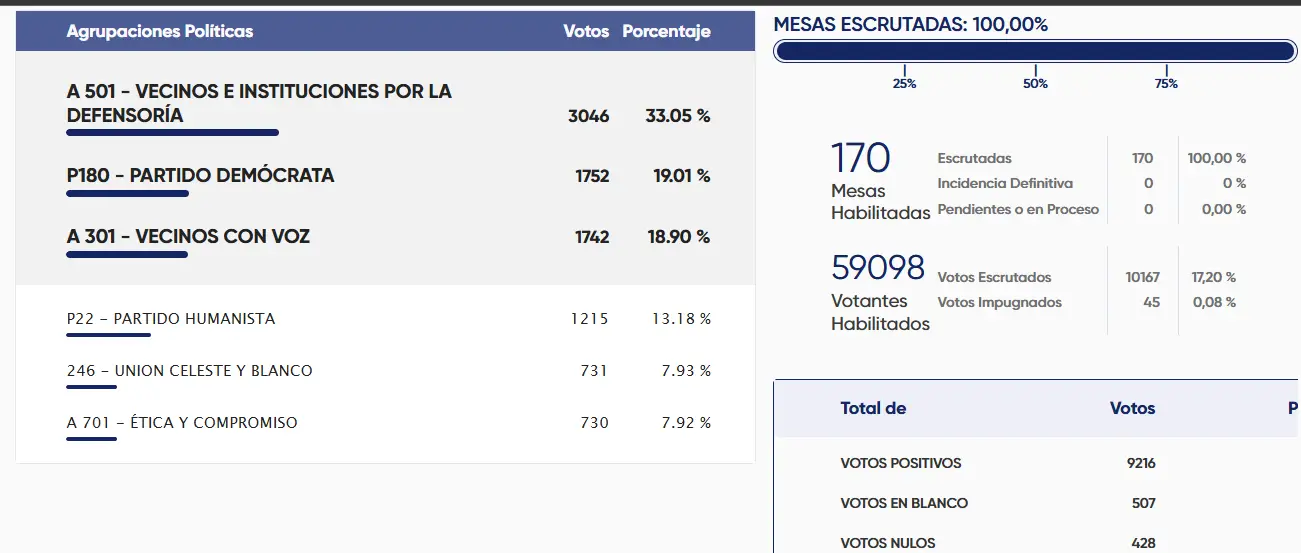The image size is (1301, 553).
Task: Click the MESAS ESCRUTADAS progress bar
Action: point(1035,52)
